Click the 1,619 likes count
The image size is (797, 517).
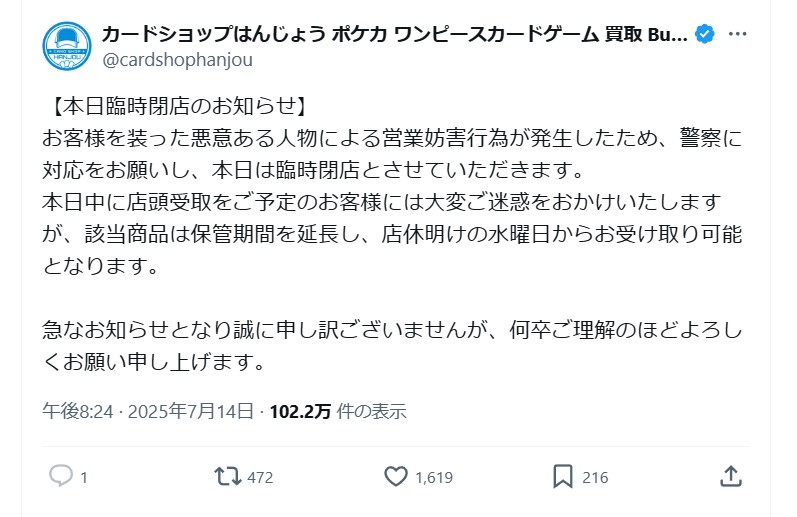(x=433, y=477)
